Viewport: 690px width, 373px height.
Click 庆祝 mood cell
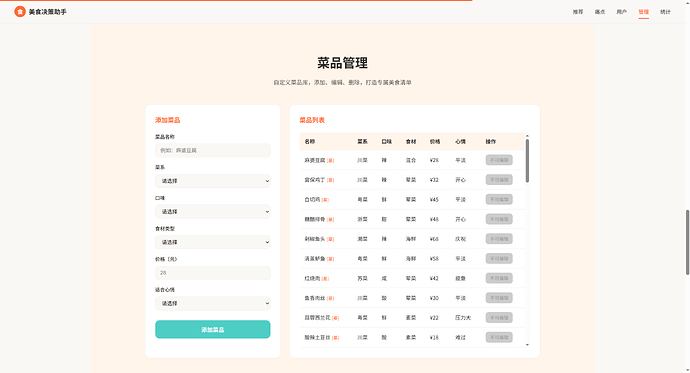(x=460, y=239)
